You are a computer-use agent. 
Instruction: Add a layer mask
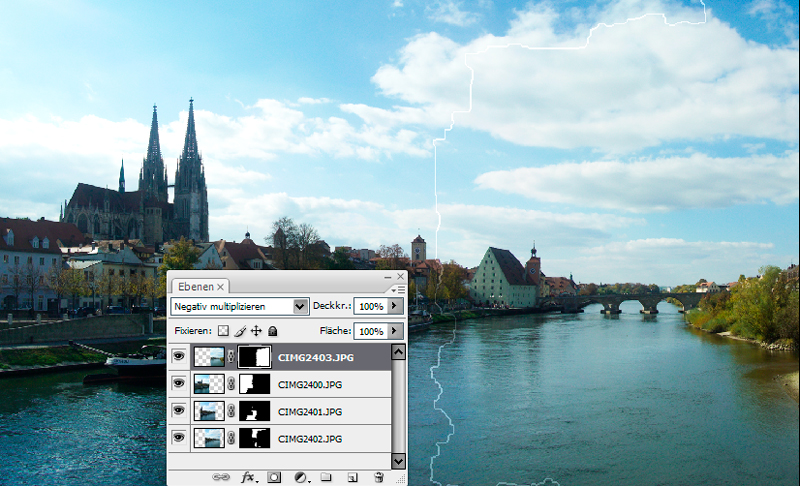click(274, 477)
